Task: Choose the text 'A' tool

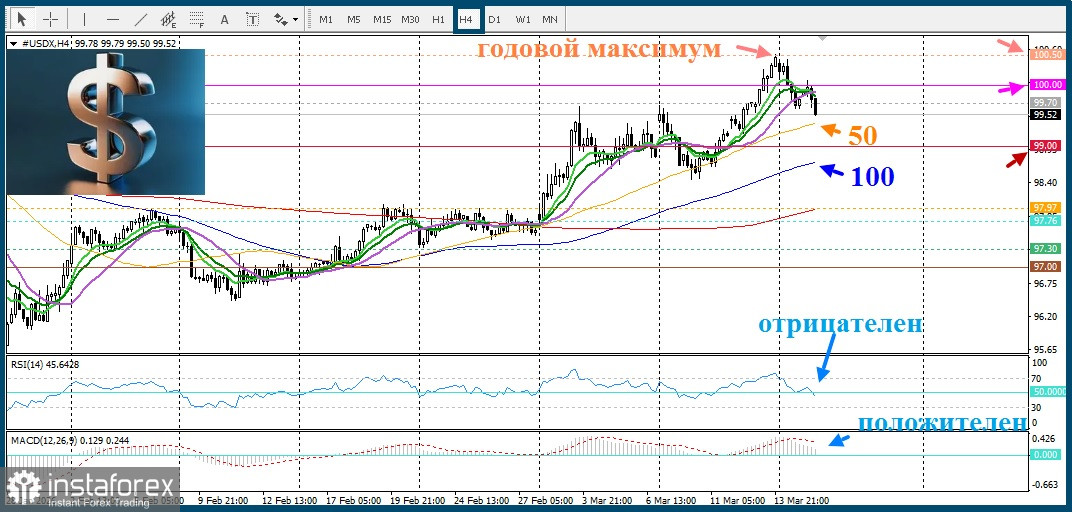Action: click(224, 19)
